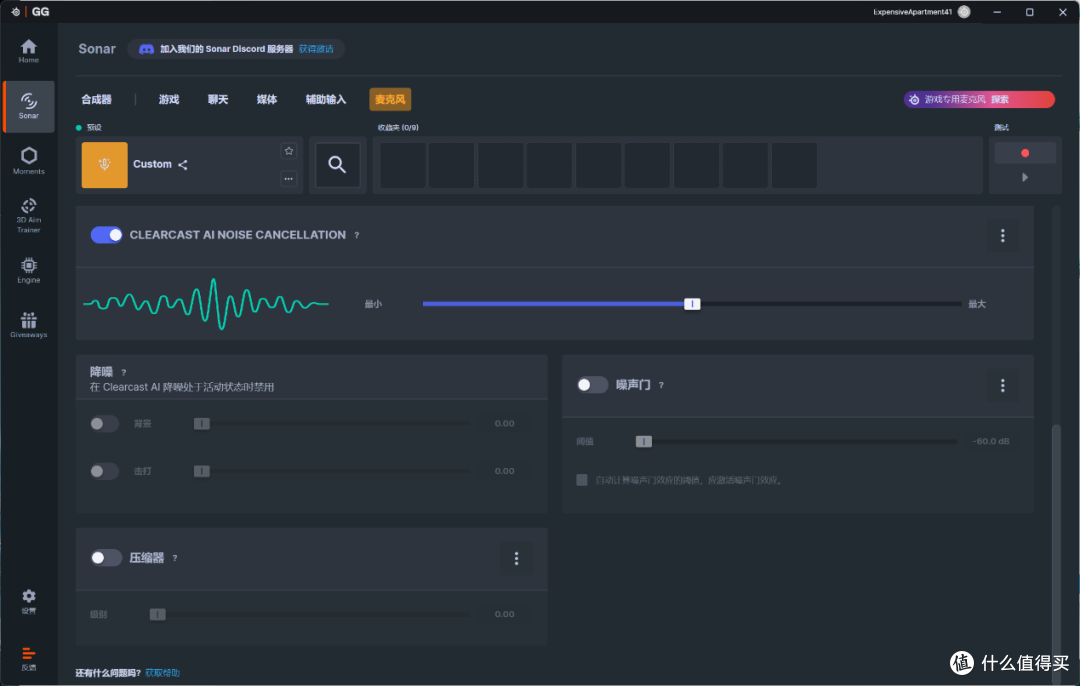Click the compressor level slider handle
Screen dimensions: 1080x686
coord(158,614)
